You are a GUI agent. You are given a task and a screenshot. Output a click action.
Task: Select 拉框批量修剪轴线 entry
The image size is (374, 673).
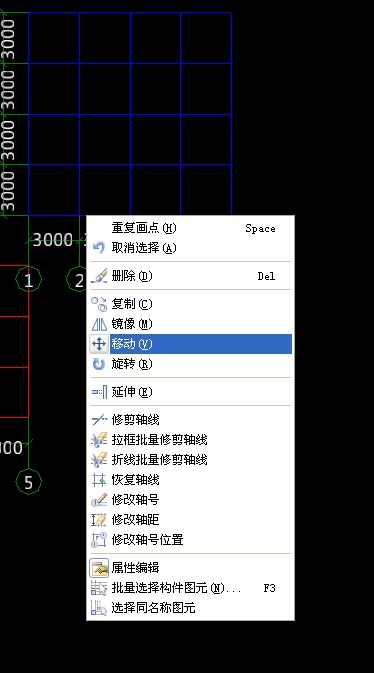click(x=190, y=440)
